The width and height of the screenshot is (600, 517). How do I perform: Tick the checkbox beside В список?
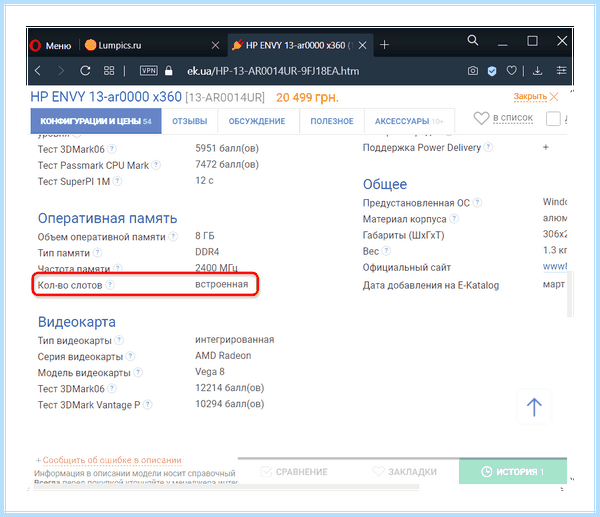pos(553,119)
